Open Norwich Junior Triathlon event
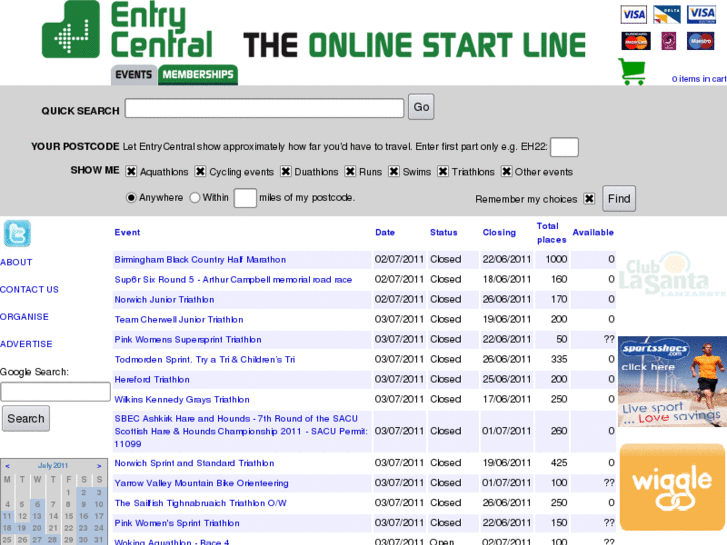Image resolution: width=727 pixels, height=545 pixels. pos(164,300)
